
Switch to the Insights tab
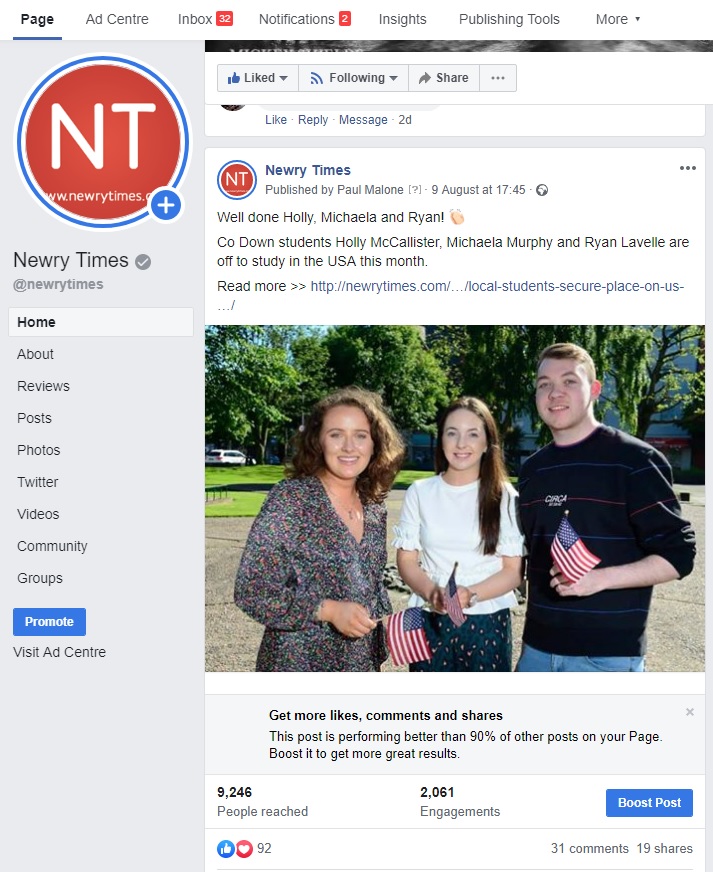click(402, 19)
